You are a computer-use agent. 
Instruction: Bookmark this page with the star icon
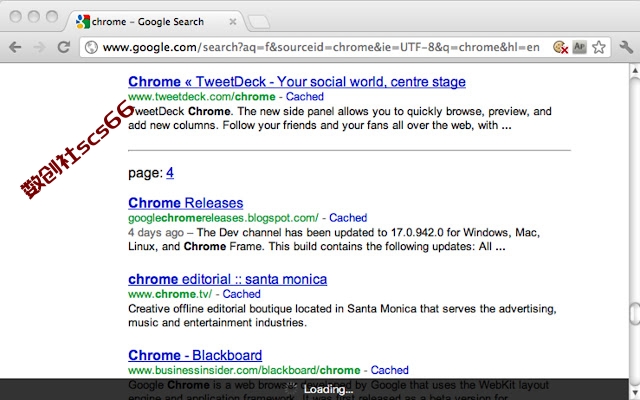(599, 47)
